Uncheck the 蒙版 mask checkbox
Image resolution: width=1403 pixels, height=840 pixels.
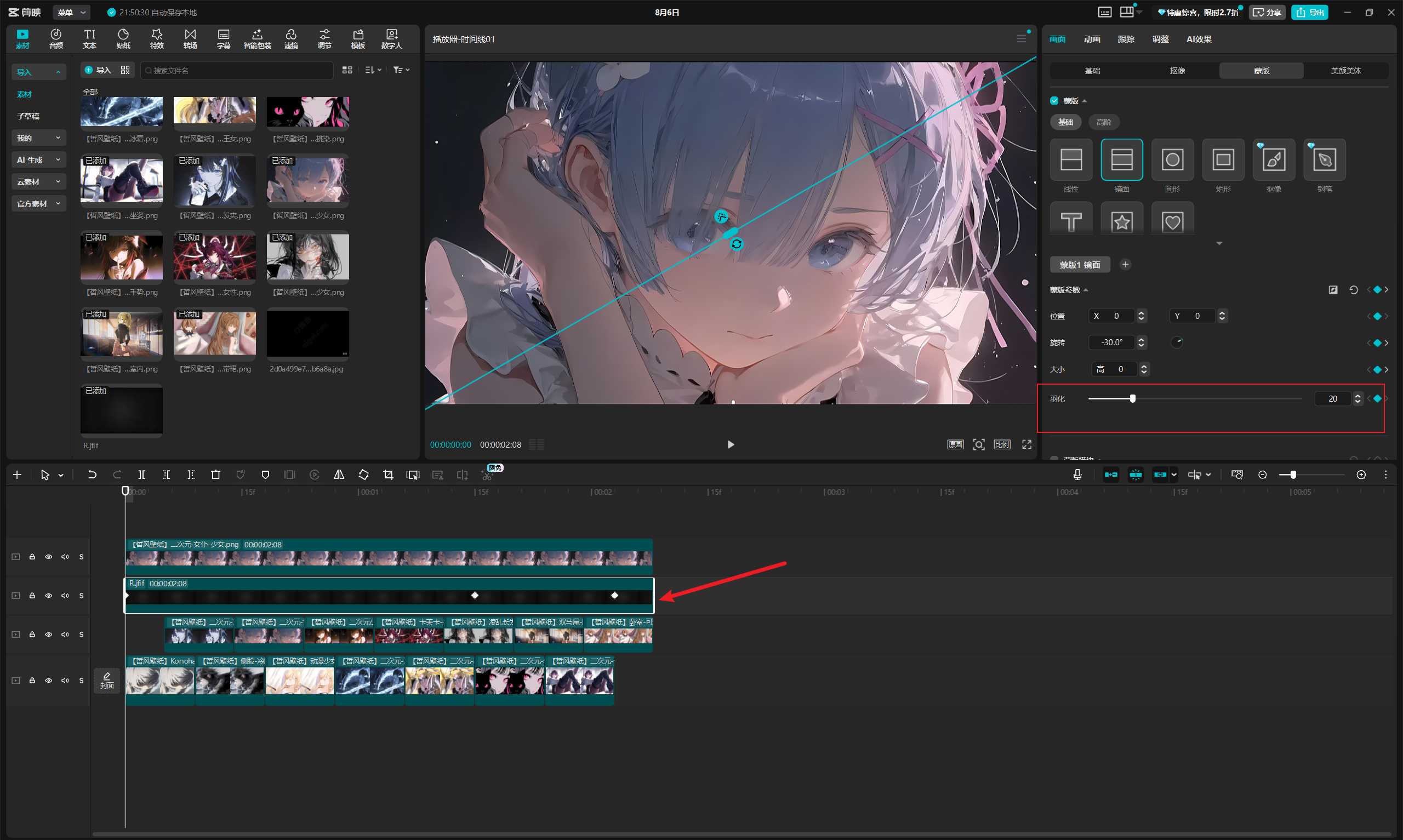coord(1054,101)
